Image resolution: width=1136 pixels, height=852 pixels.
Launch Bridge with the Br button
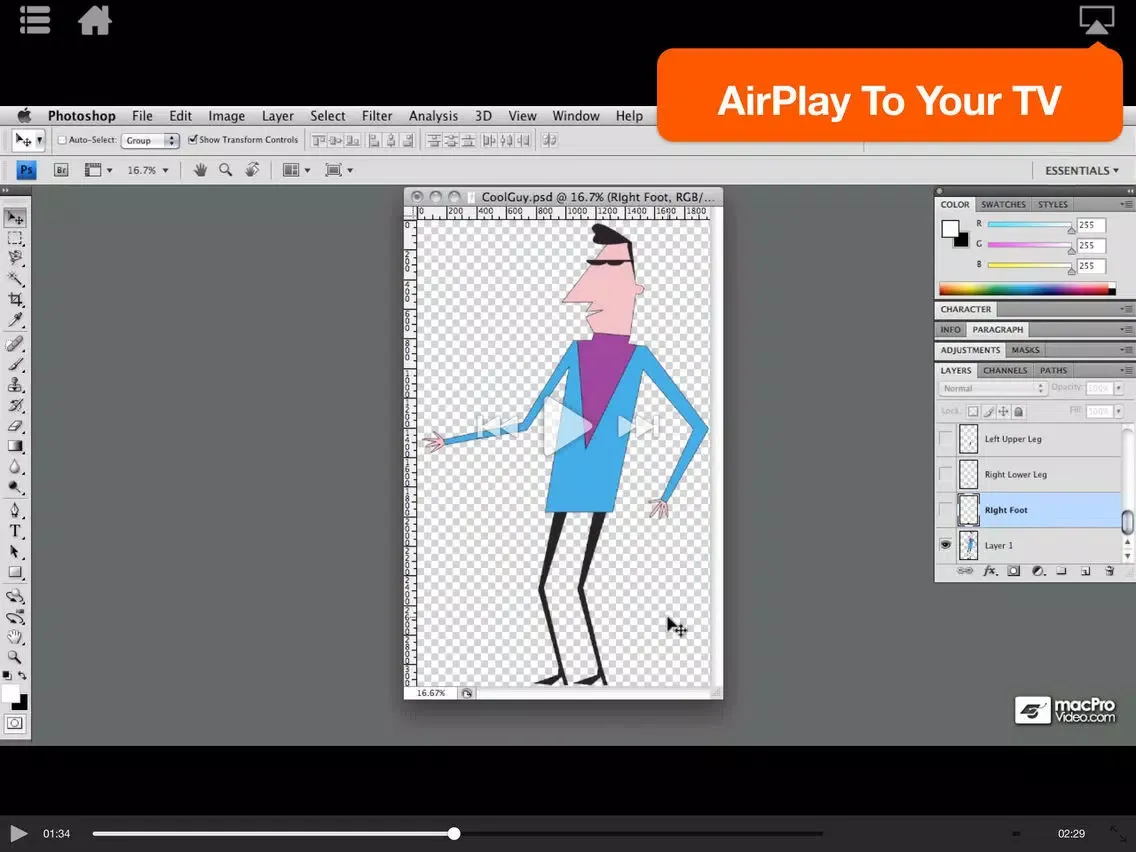click(x=61, y=170)
